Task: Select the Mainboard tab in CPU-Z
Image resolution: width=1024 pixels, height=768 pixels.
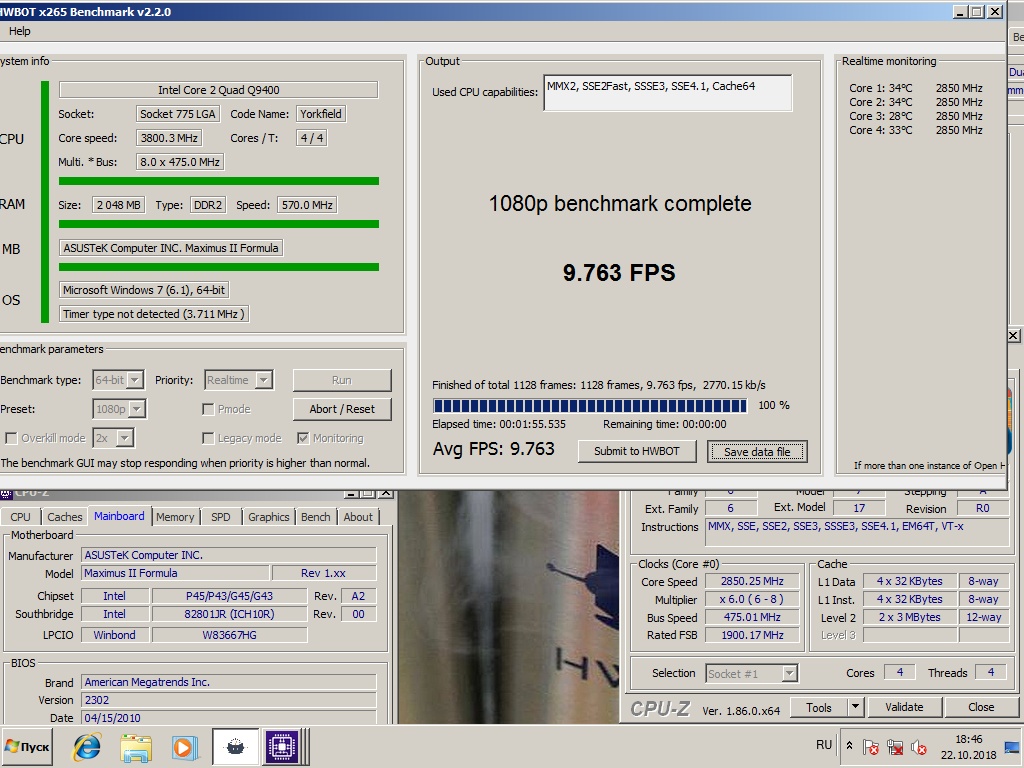Action: click(119, 516)
